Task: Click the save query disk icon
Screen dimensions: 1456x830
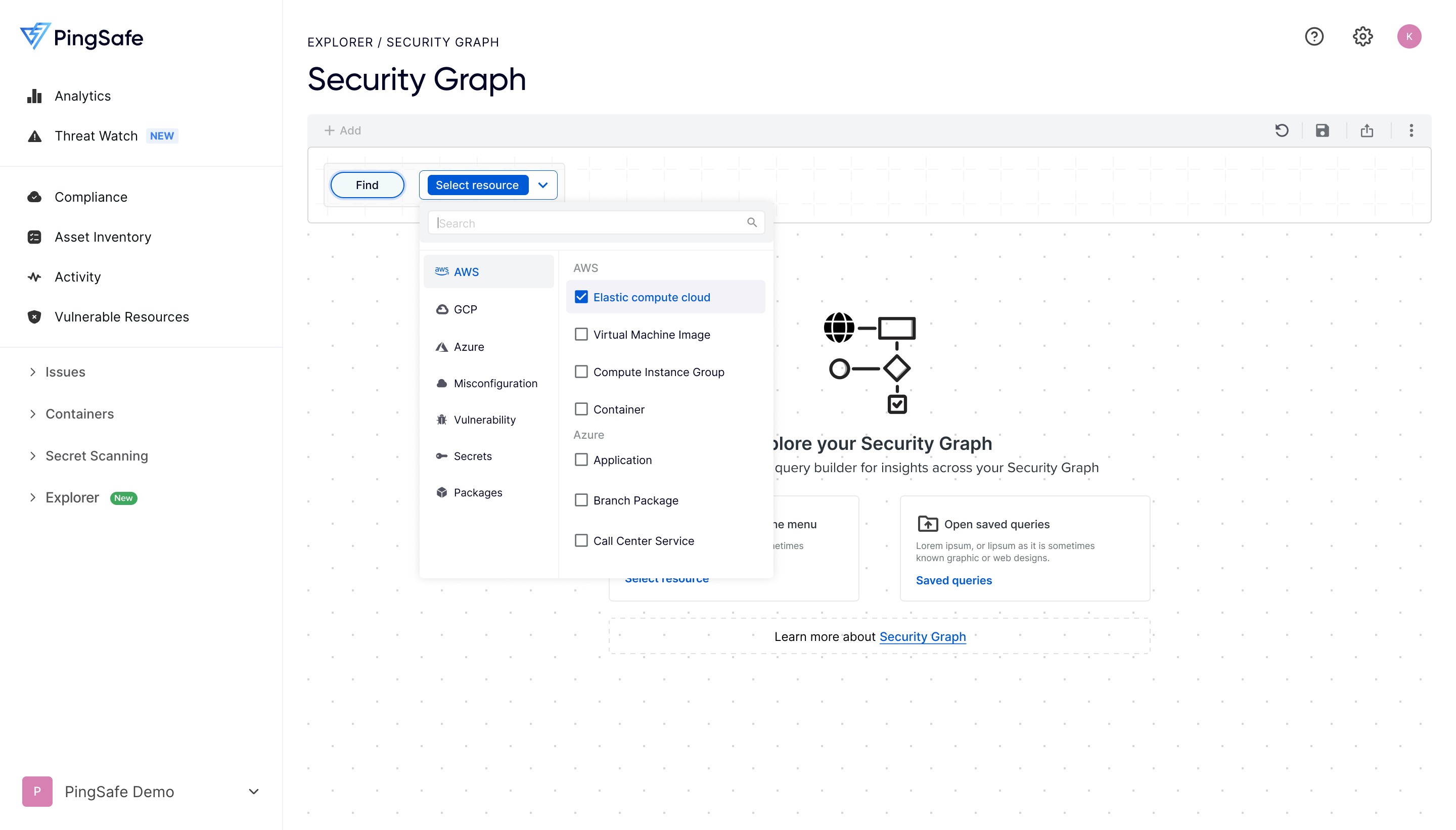Action: point(1322,130)
